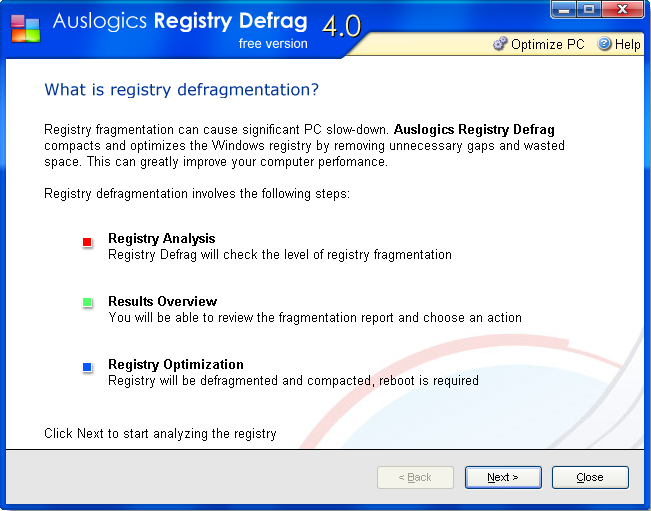This screenshot has width=651, height=511.
Task: Click the Auslogics colored squares logo
Action: point(25,28)
